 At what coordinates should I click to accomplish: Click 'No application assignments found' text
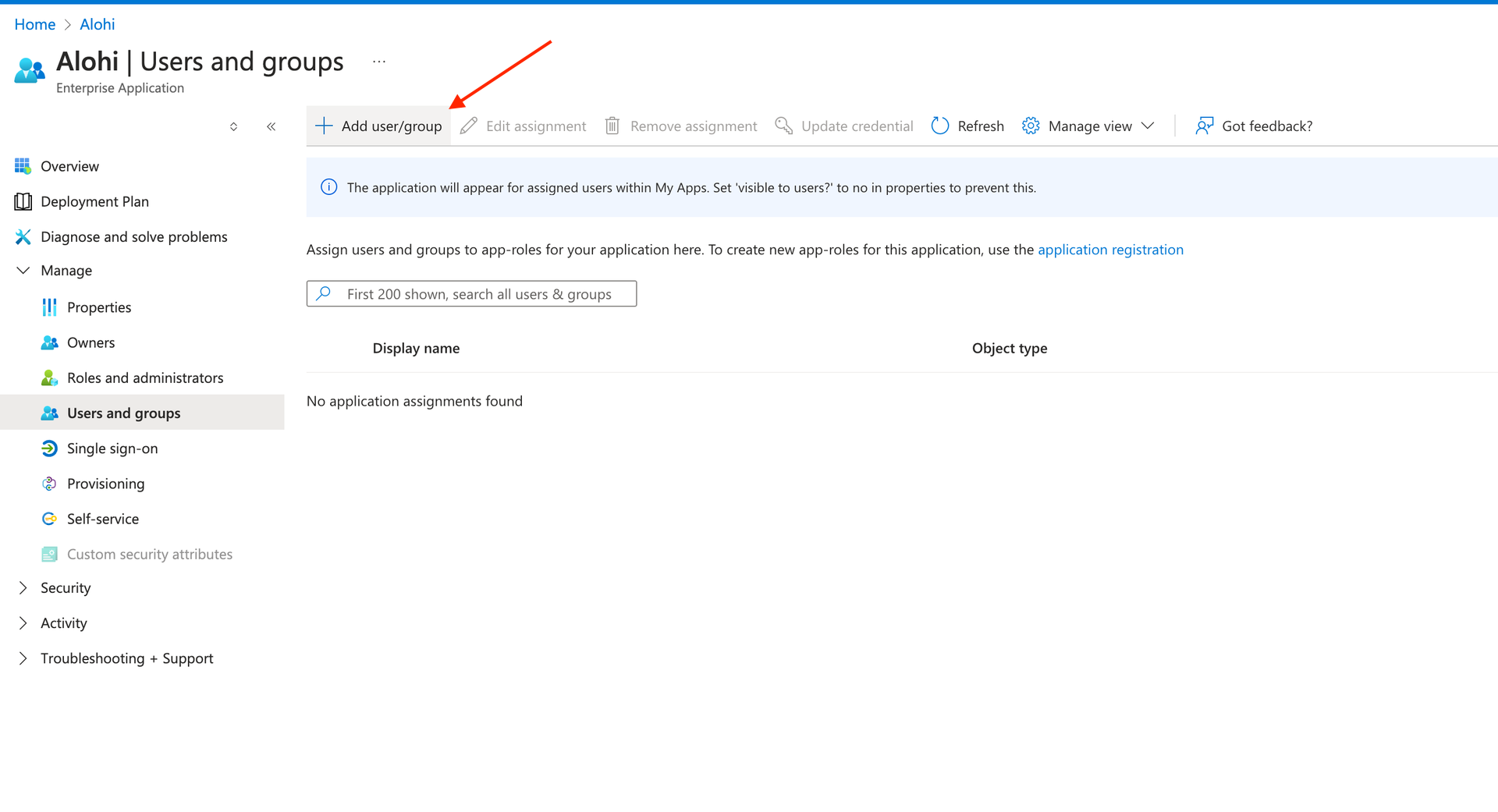pos(414,401)
